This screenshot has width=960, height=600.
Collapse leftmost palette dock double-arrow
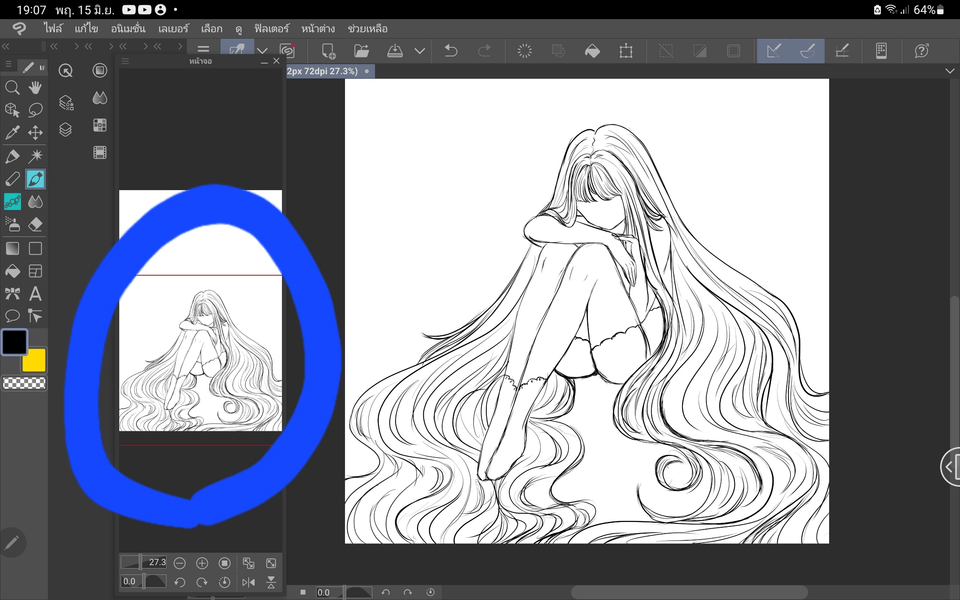(x=6, y=47)
